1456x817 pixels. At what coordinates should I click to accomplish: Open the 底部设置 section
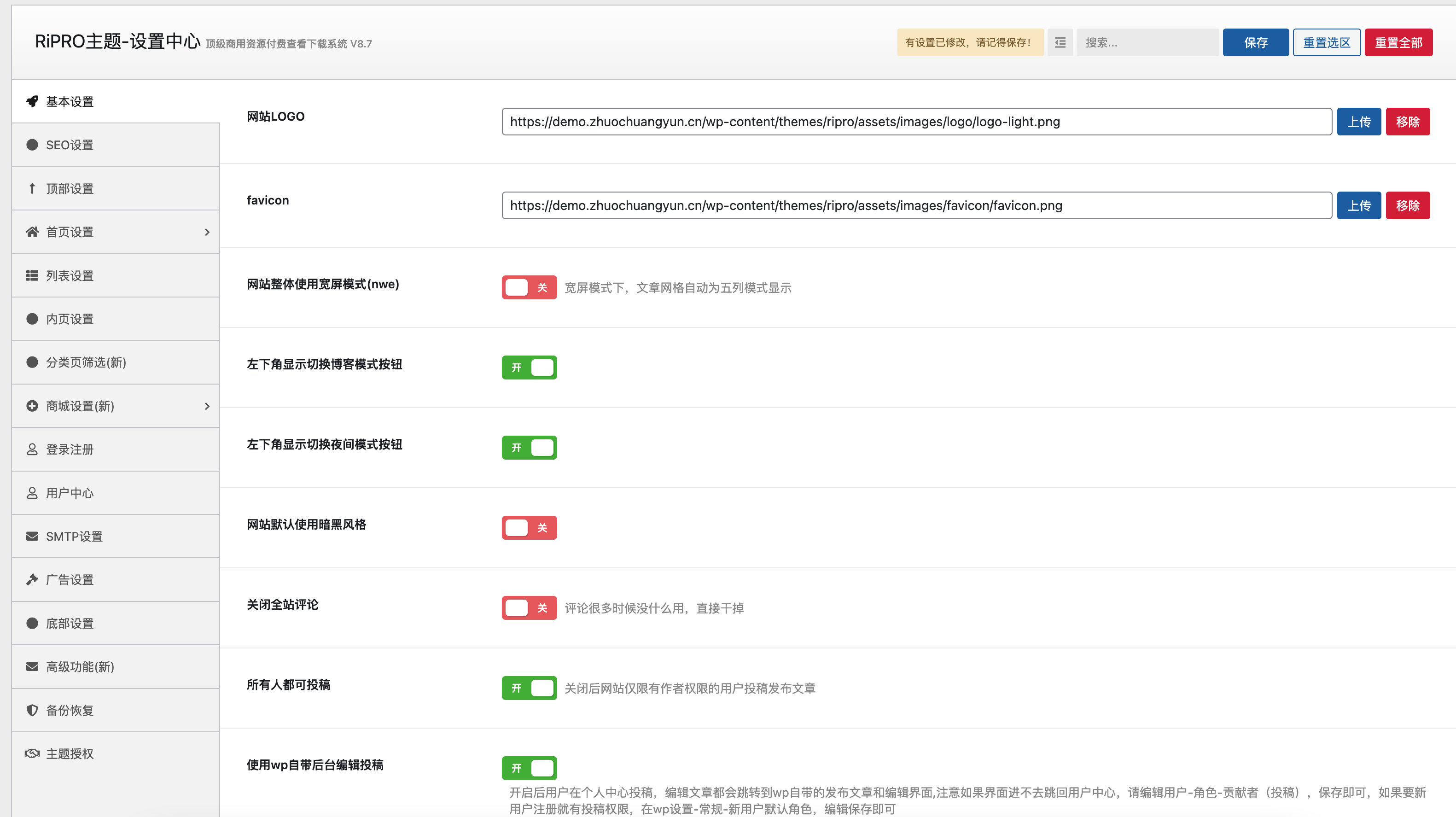coord(116,623)
